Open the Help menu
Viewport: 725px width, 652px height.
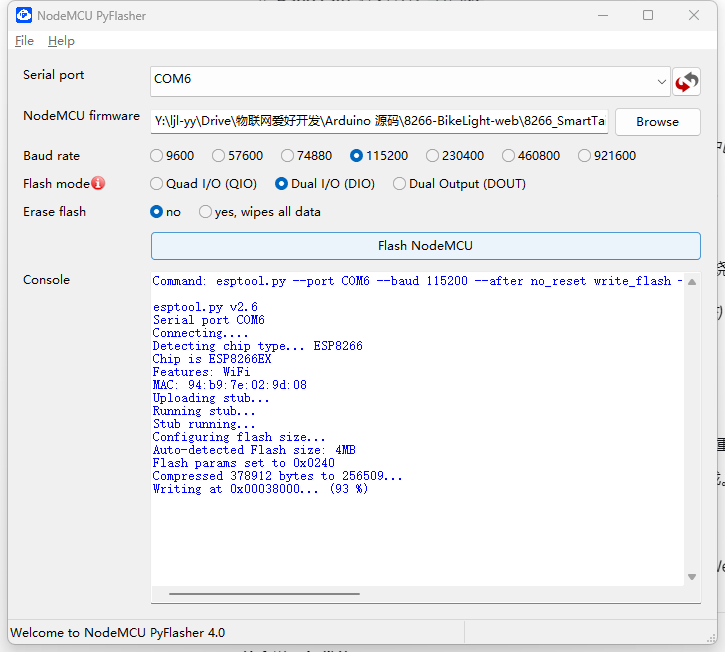point(61,41)
